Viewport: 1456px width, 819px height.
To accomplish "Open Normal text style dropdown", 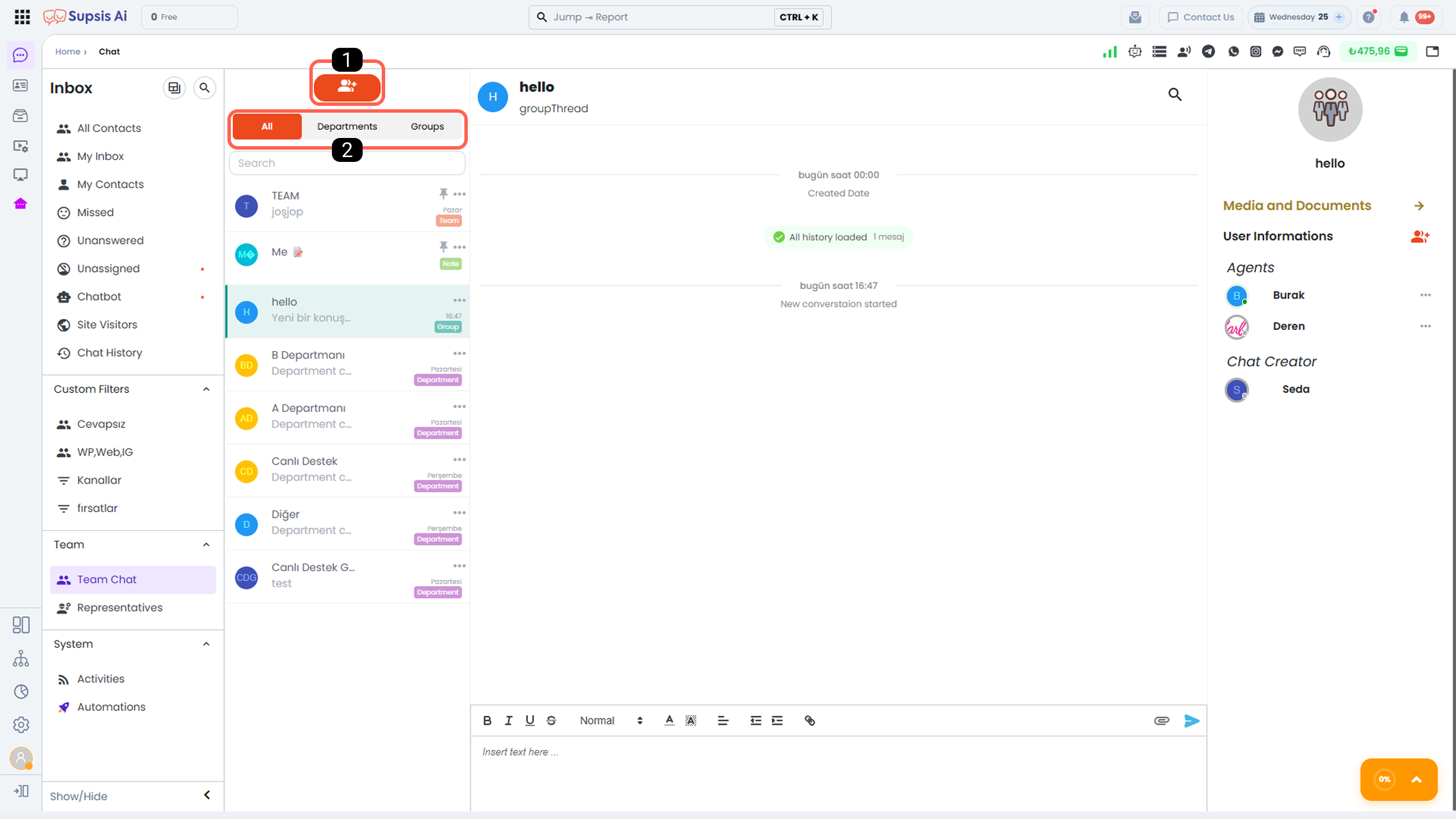I will point(611,721).
